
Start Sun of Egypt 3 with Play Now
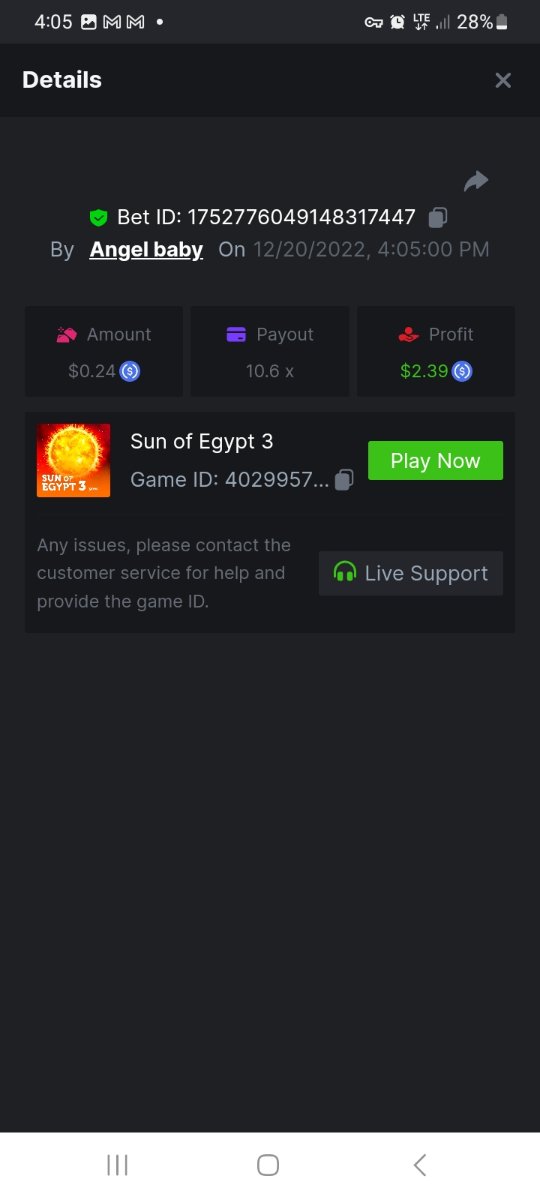pos(435,461)
